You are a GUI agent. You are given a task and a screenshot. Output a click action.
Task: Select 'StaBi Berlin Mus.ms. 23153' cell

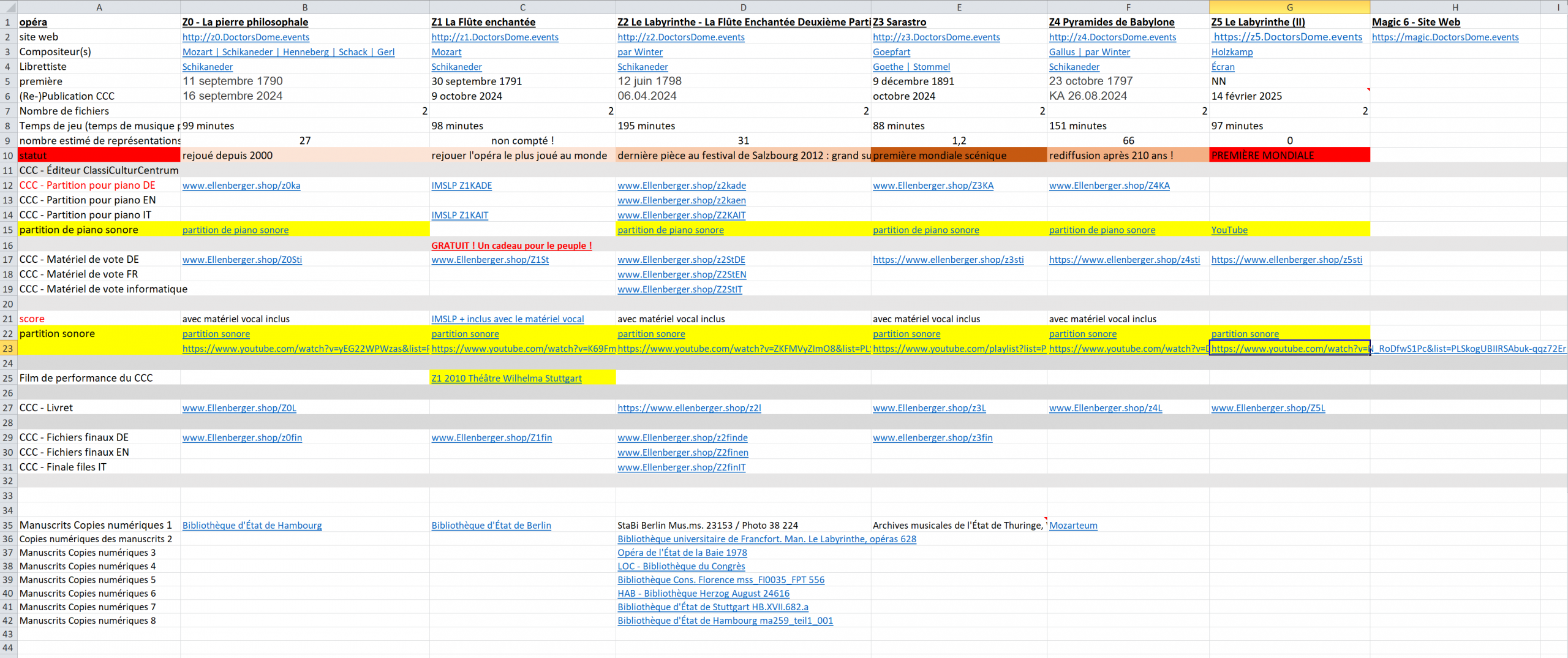point(744,526)
